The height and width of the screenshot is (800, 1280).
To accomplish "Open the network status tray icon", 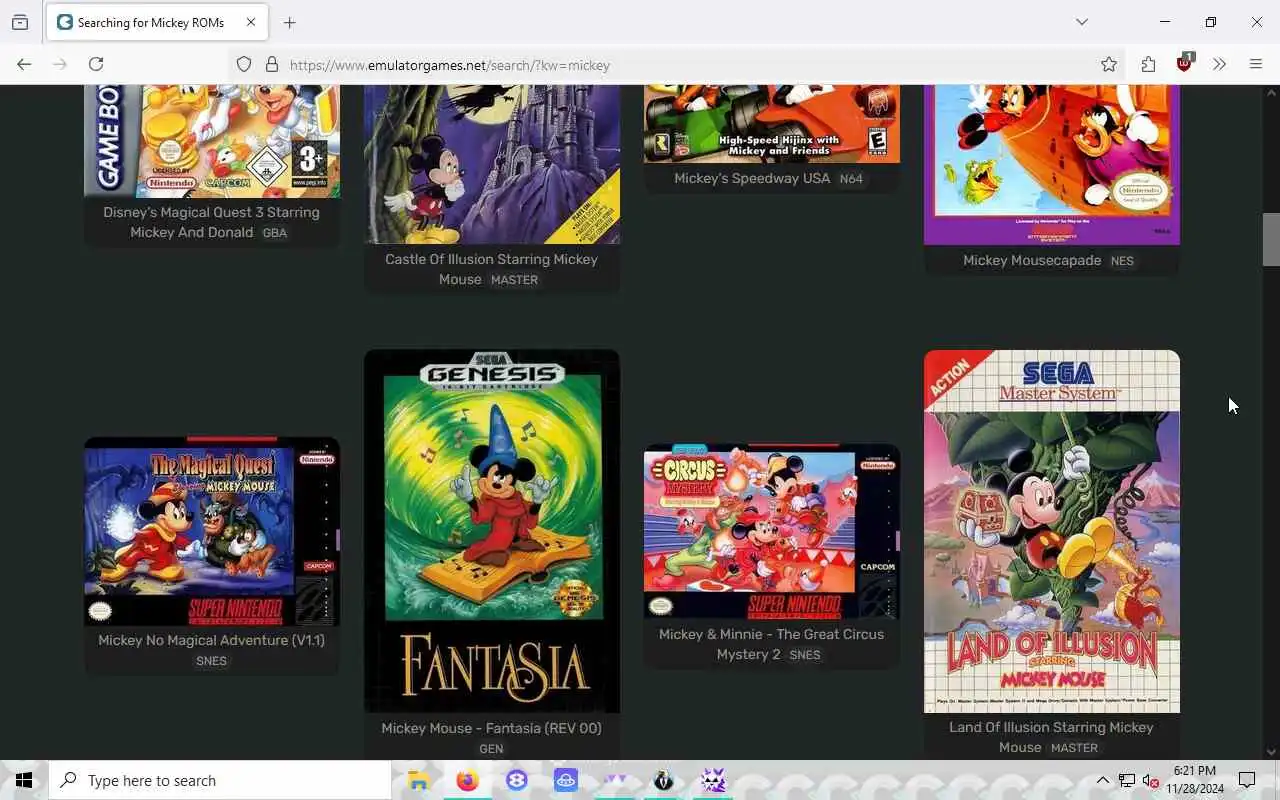I will pyautogui.click(x=1127, y=780).
